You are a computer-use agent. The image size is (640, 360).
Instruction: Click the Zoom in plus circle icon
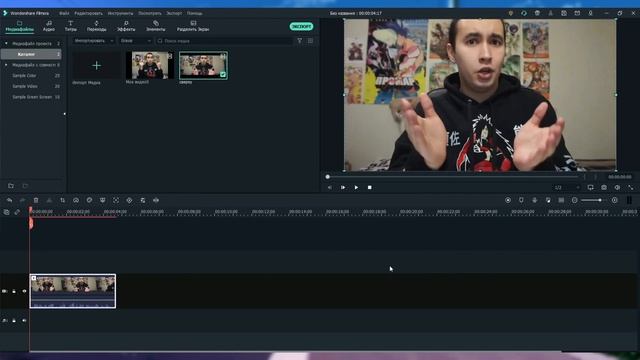pos(615,200)
